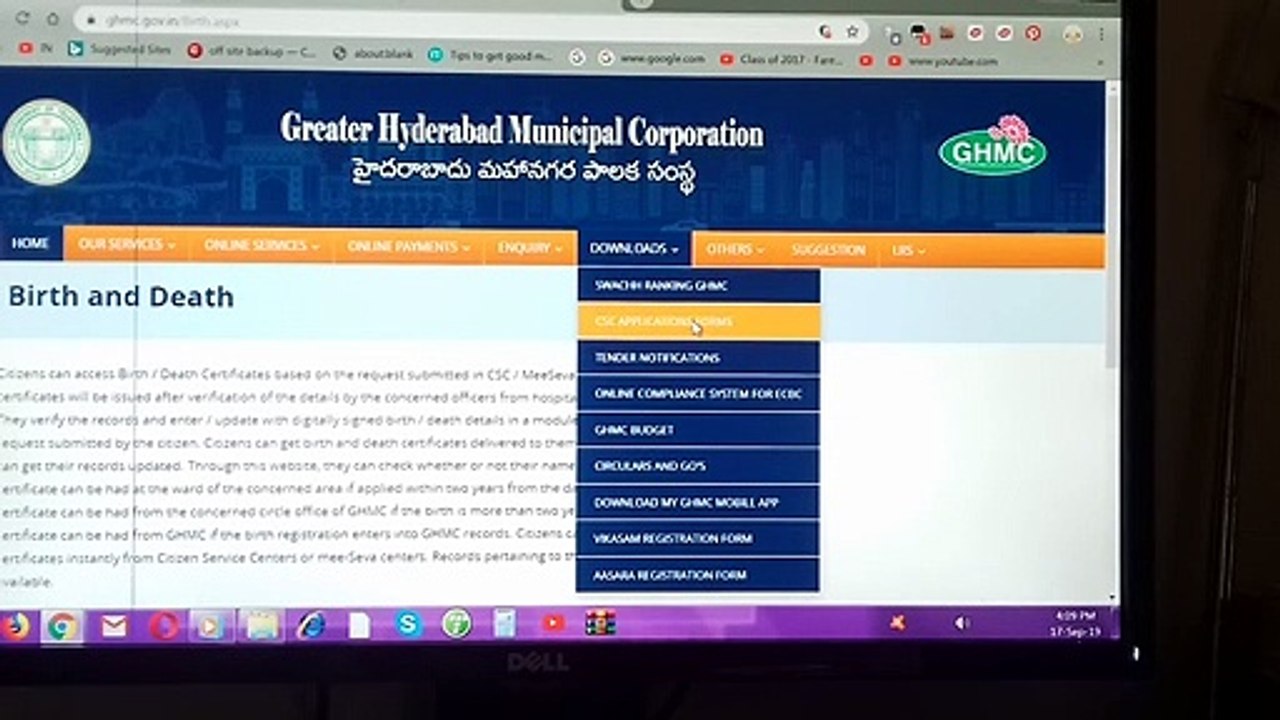Bookmark this page with the star icon
Screen dimensions: 1280x720
point(852,32)
